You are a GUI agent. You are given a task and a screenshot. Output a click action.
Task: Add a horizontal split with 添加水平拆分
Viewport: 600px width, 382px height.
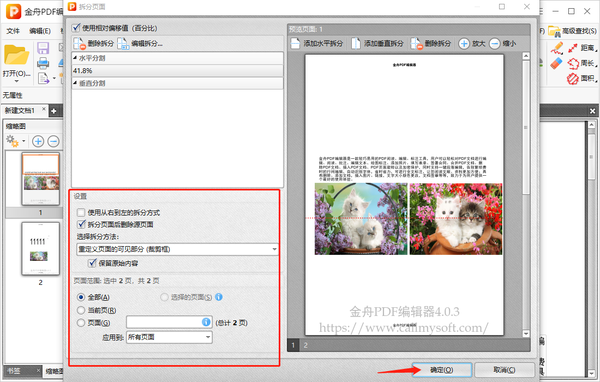316,44
